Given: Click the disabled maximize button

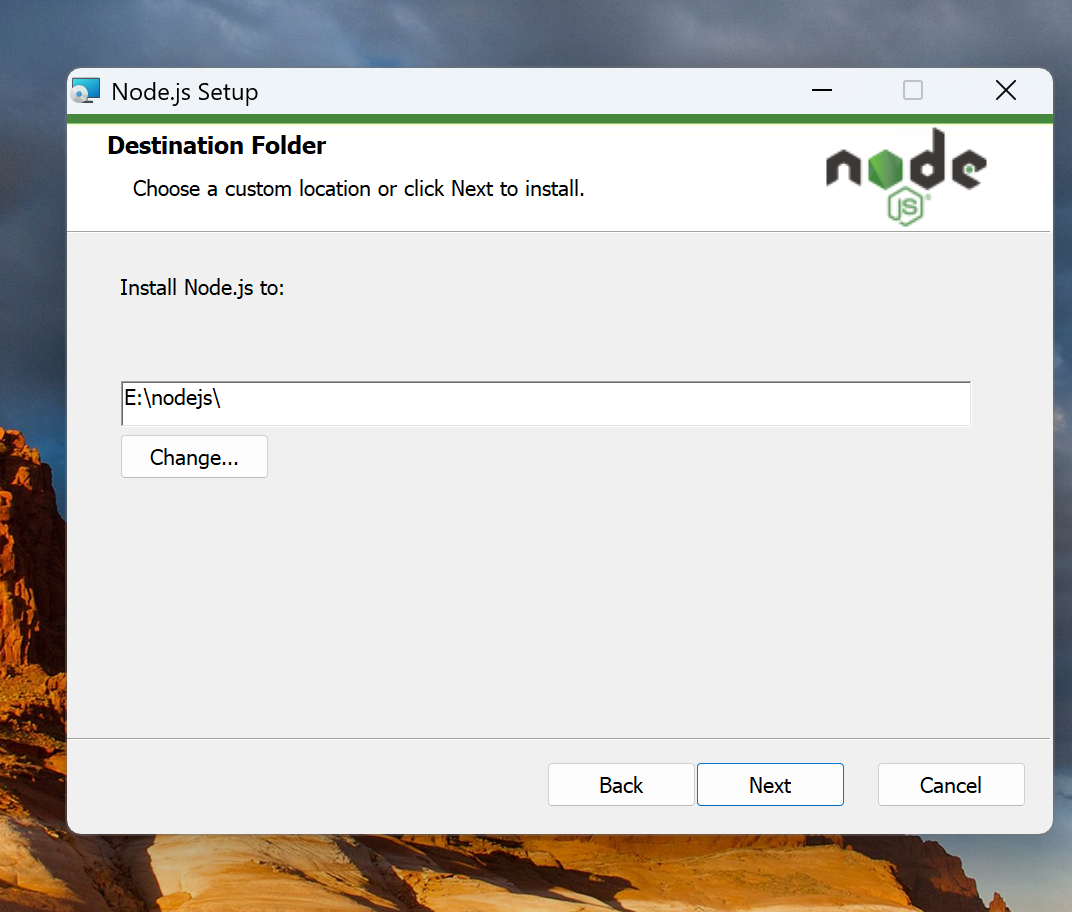Looking at the screenshot, I should coord(913,90).
